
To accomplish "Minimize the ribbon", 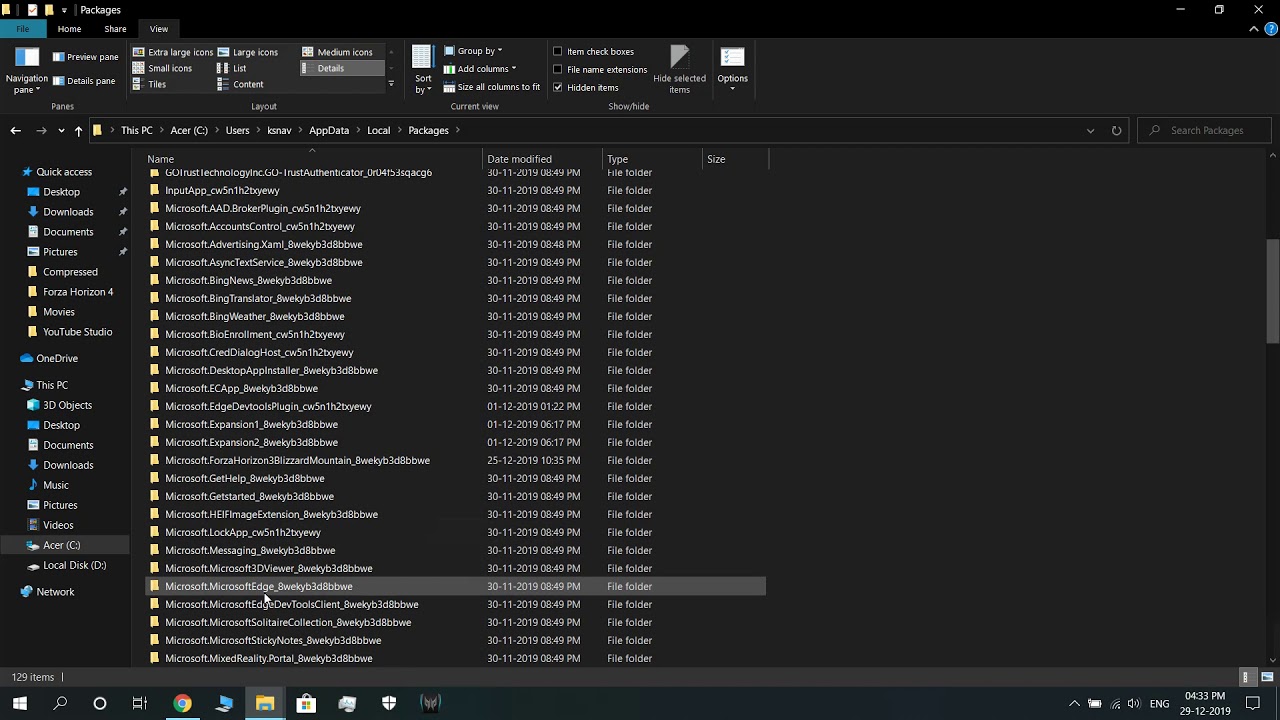I will pos(1254,29).
